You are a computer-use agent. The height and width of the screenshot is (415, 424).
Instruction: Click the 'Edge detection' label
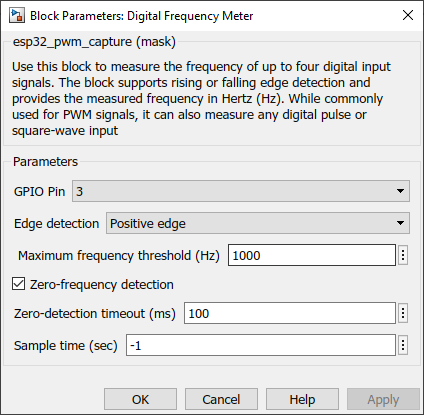tap(56, 223)
